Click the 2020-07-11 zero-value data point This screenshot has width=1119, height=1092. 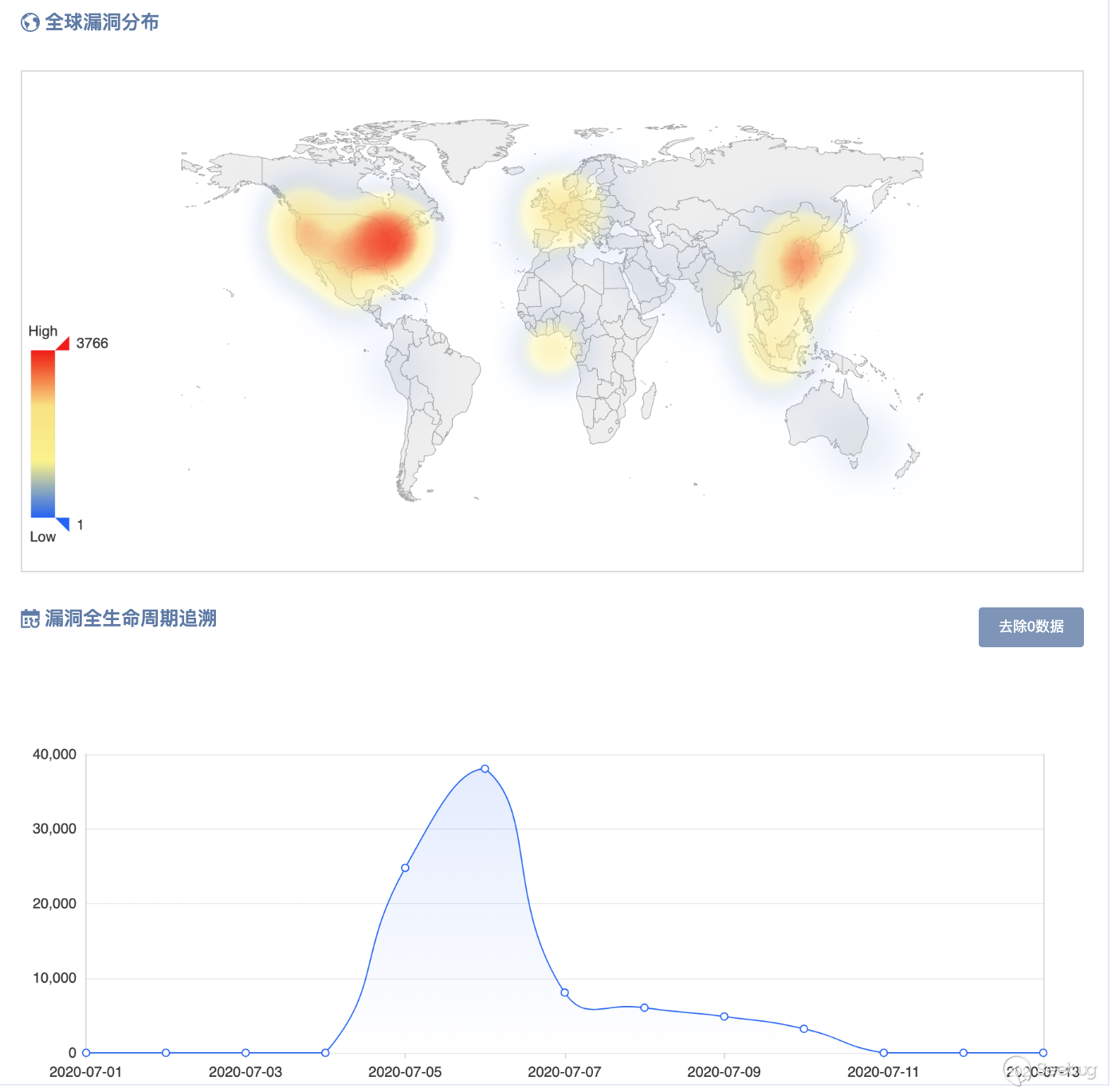point(883,1053)
